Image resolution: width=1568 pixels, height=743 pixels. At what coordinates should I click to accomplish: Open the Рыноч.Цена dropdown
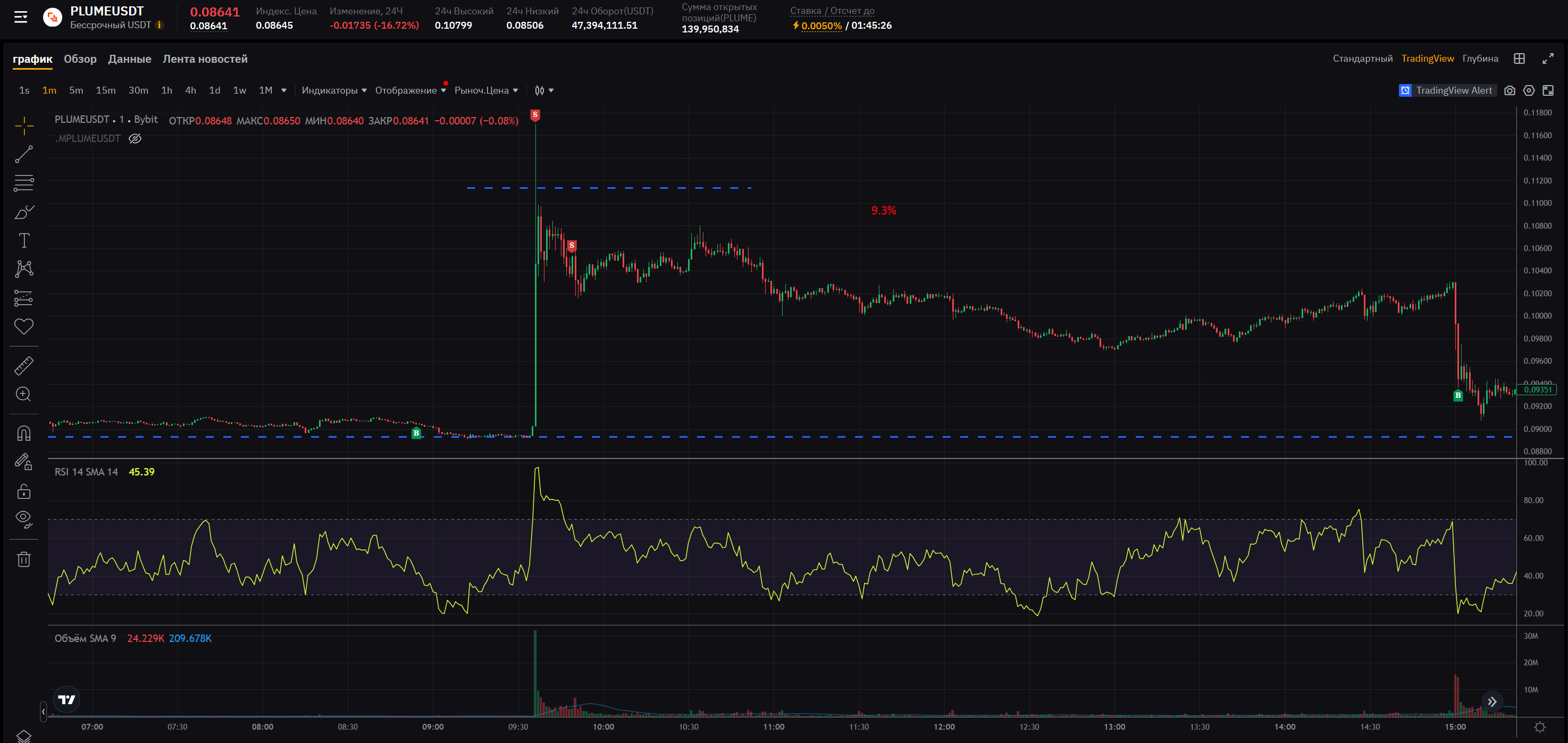[x=486, y=91]
